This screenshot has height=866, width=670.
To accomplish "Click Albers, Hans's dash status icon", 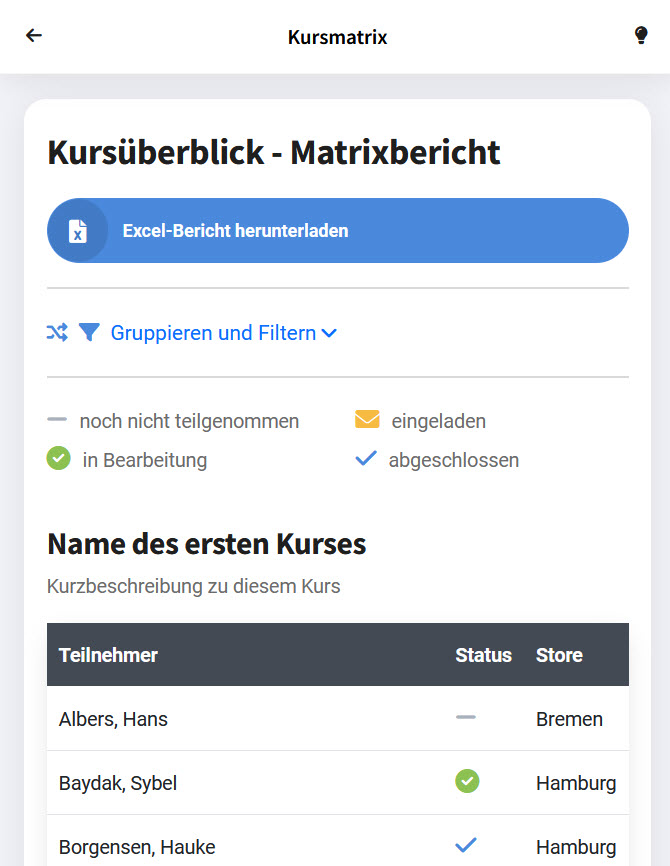I will (466, 718).
